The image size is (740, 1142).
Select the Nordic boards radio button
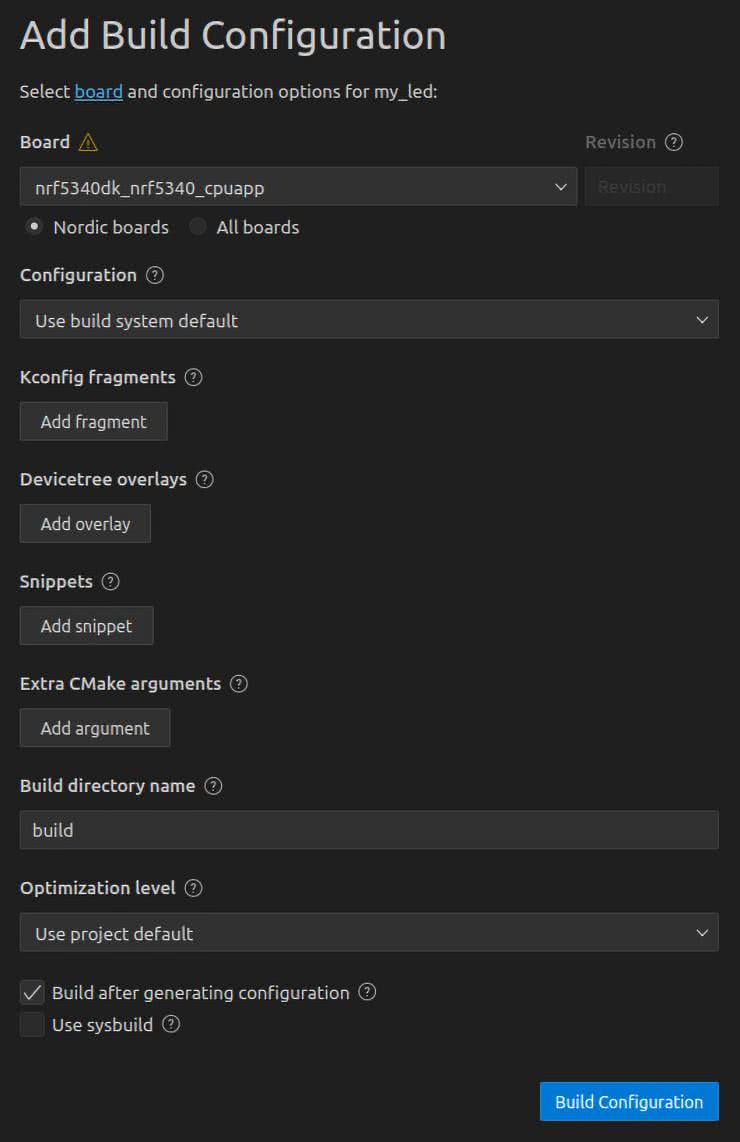coord(34,227)
